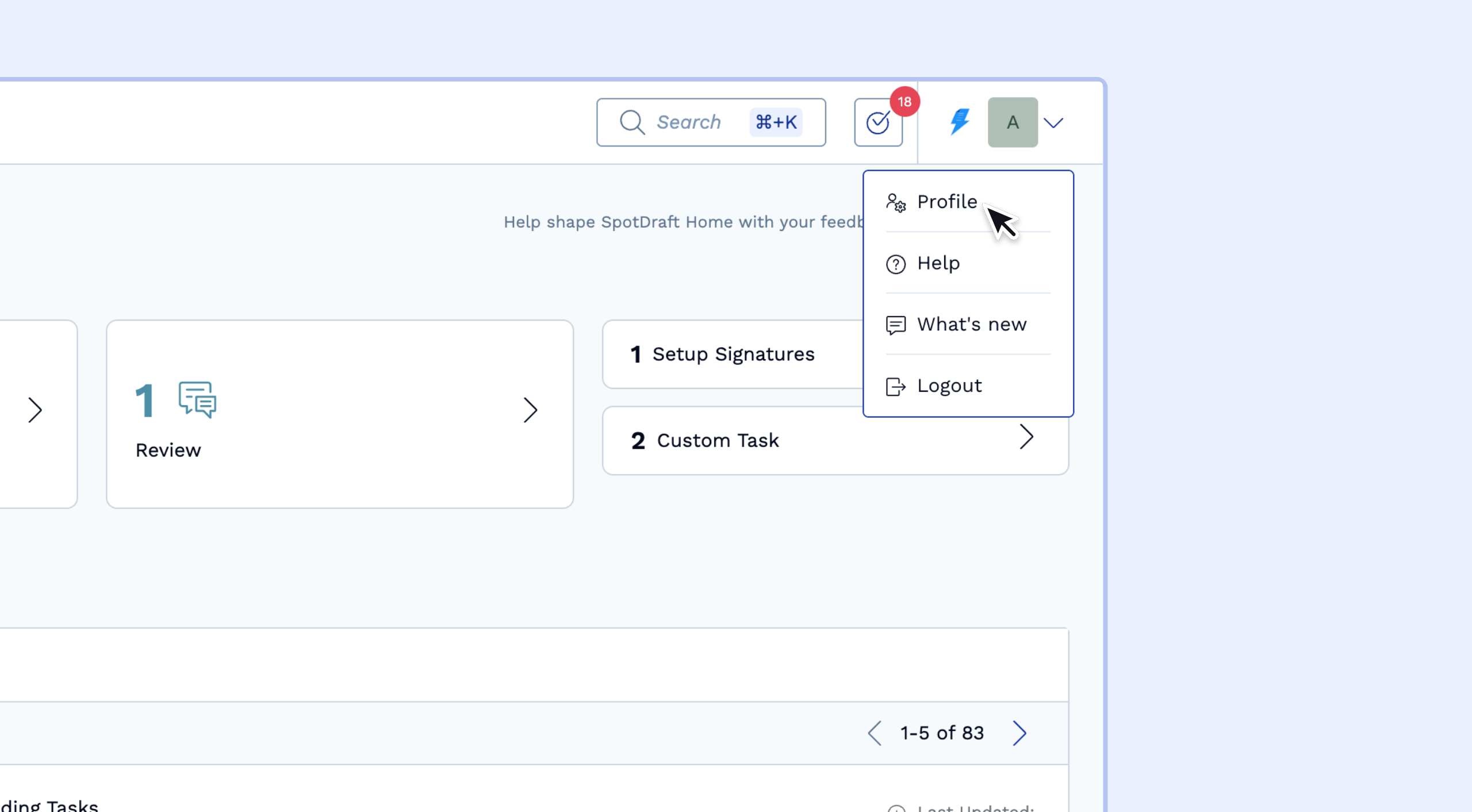1472x812 pixels.
Task: Select Profile from the account menu
Action: pyautogui.click(x=947, y=202)
